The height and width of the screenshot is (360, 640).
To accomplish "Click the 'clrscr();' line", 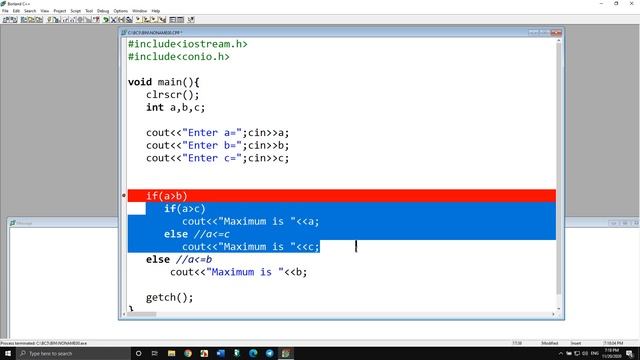I will click(173, 95).
